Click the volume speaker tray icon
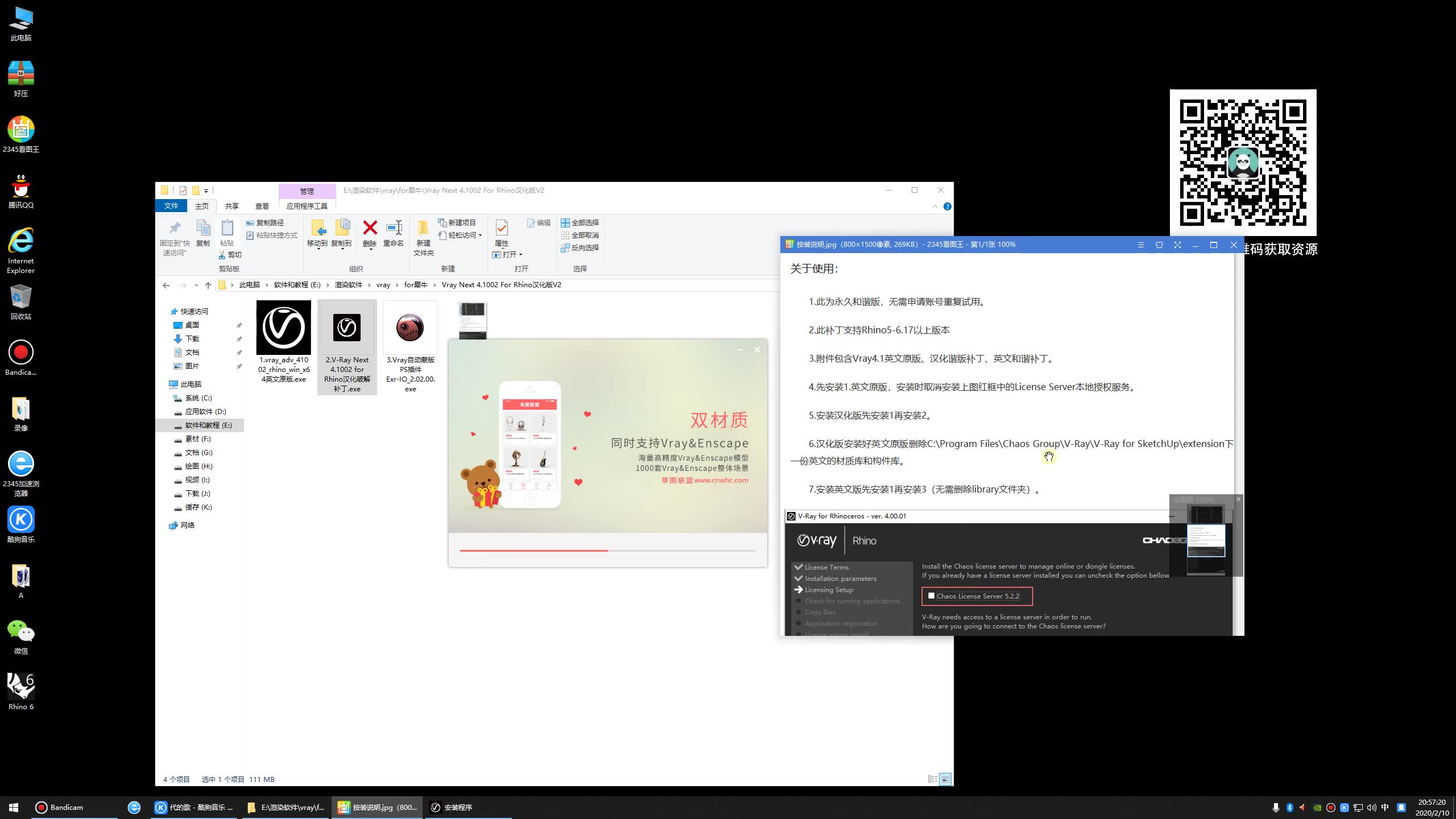 (x=1371, y=808)
